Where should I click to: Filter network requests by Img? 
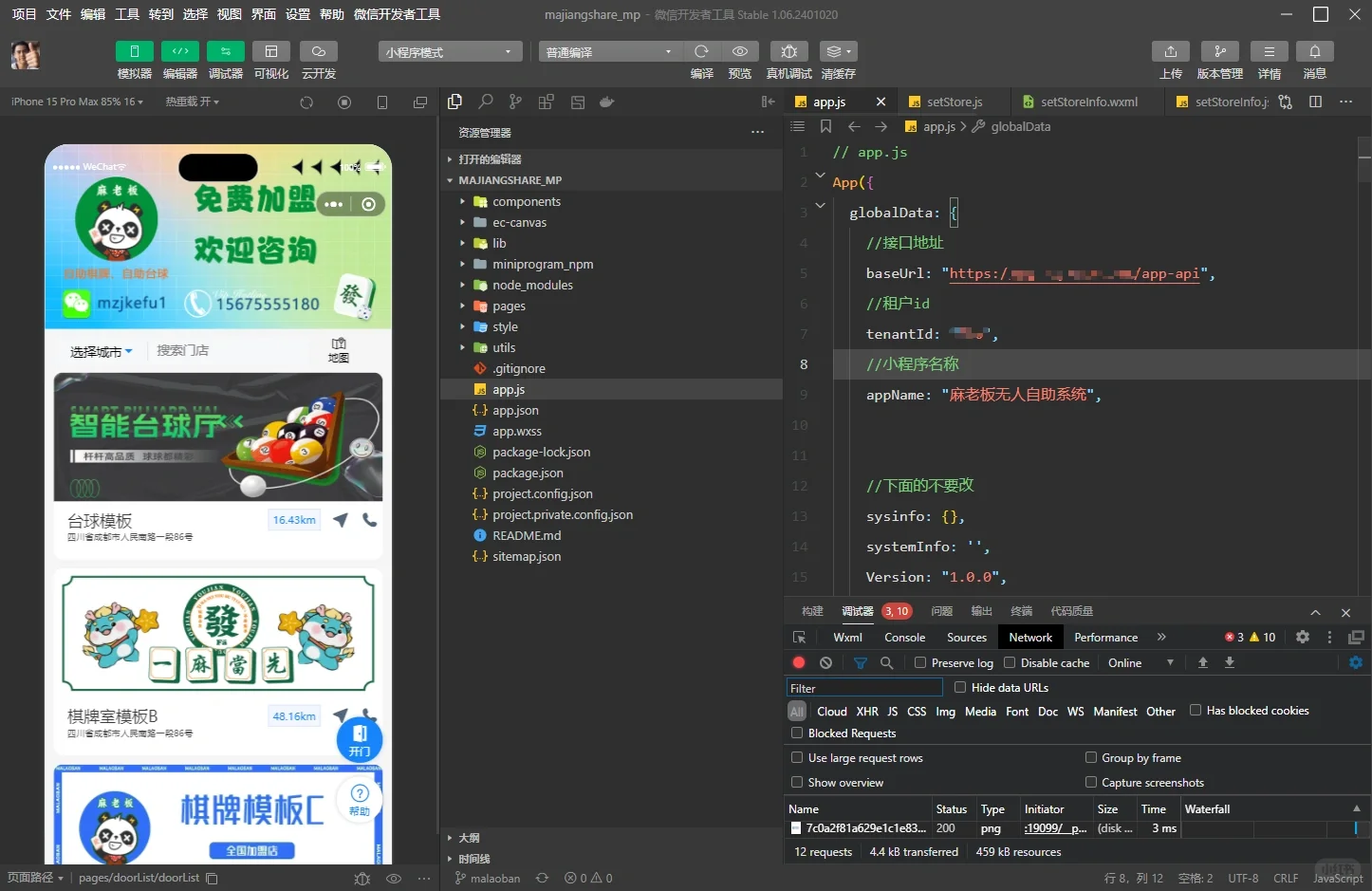point(945,712)
